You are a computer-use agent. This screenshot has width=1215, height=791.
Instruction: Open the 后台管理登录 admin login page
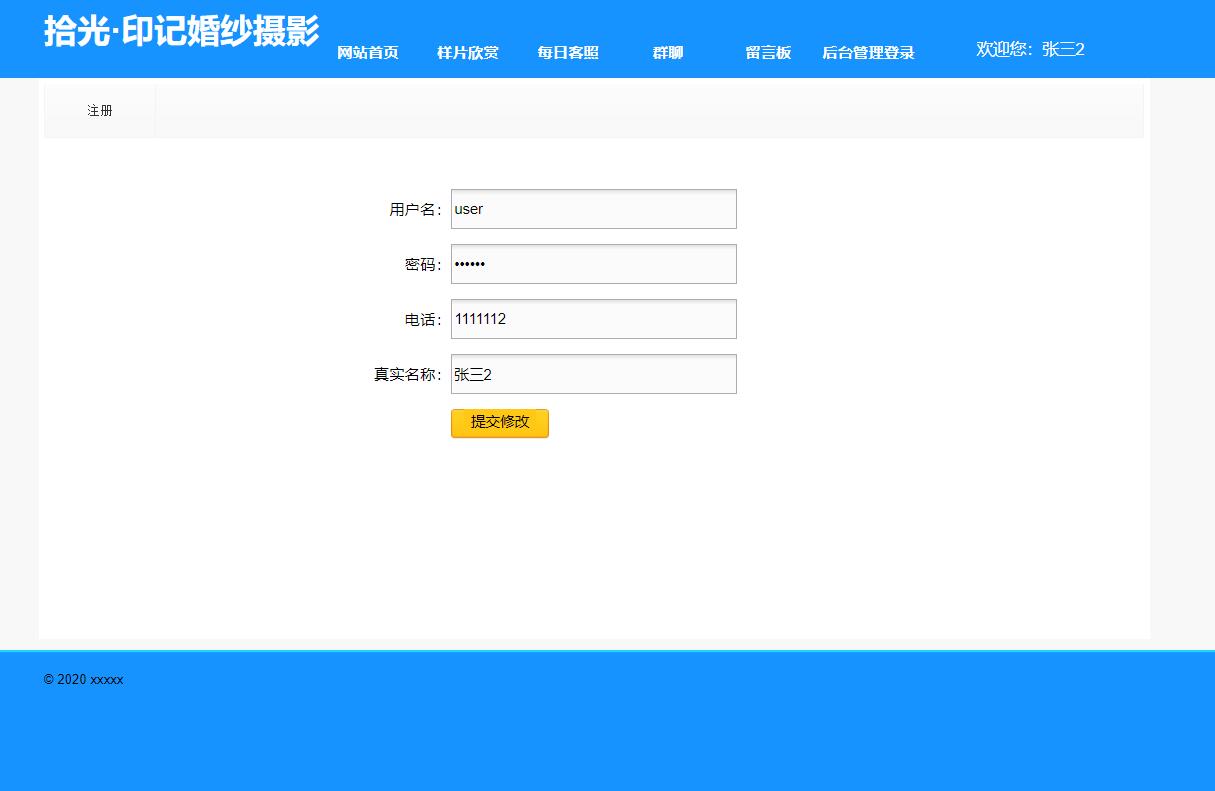[867, 53]
